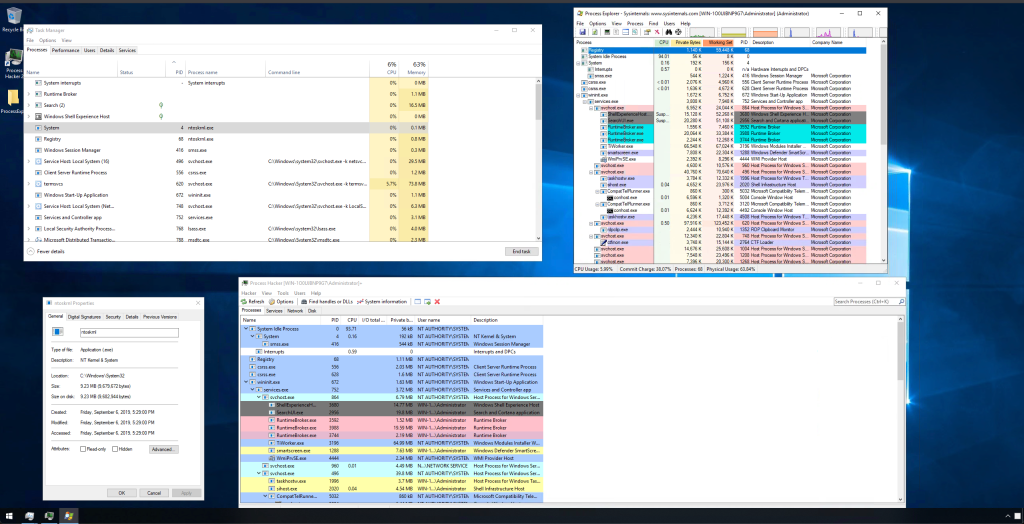The image size is (1024, 524).
Task: Open the ProcessExplorer folder on desktop
Action: click(x=13, y=102)
